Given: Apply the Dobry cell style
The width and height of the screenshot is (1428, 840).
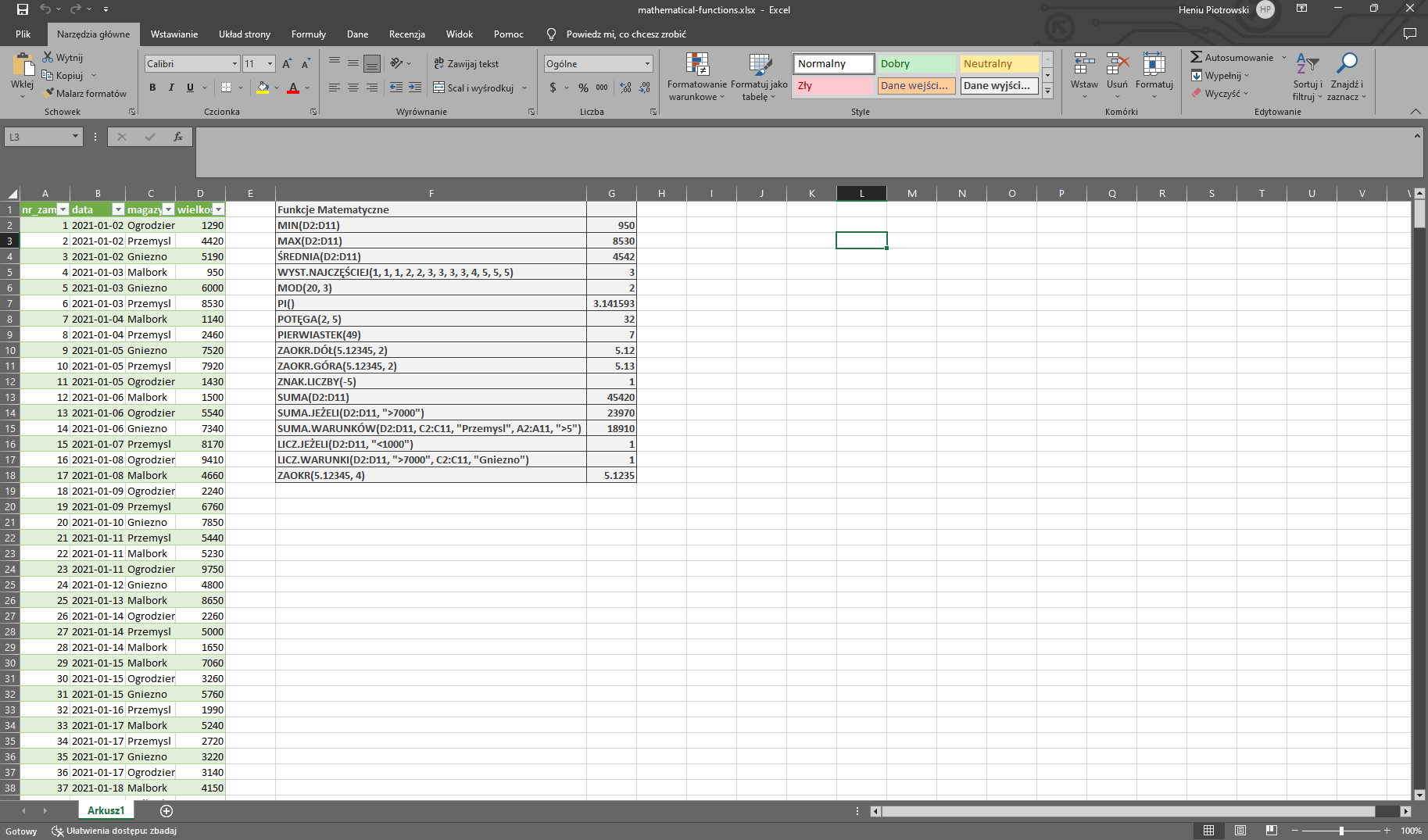Looking at the screenshot, I should click(916, 64).
